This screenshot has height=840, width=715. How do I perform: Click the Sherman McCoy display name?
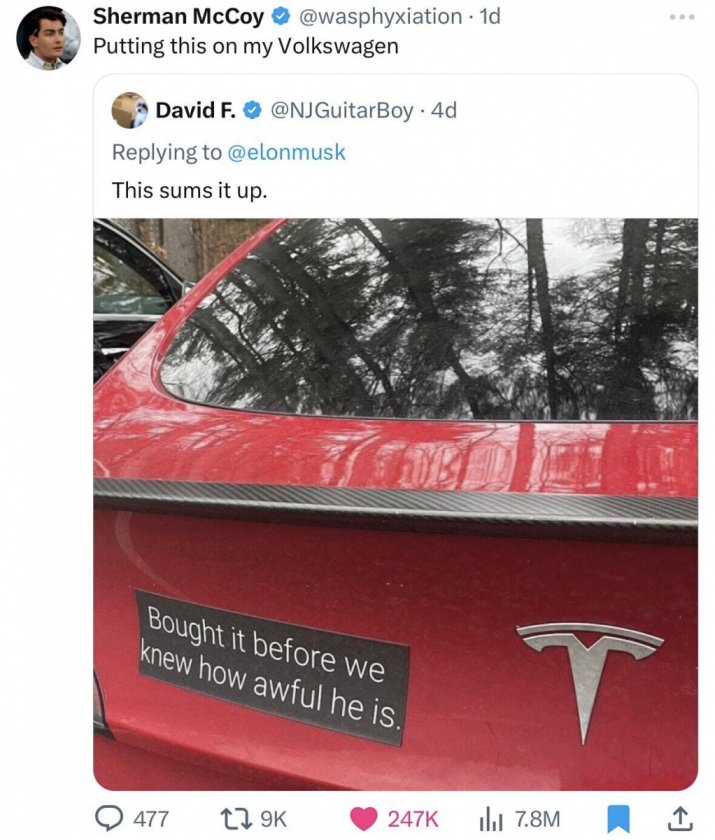[179, 16]
